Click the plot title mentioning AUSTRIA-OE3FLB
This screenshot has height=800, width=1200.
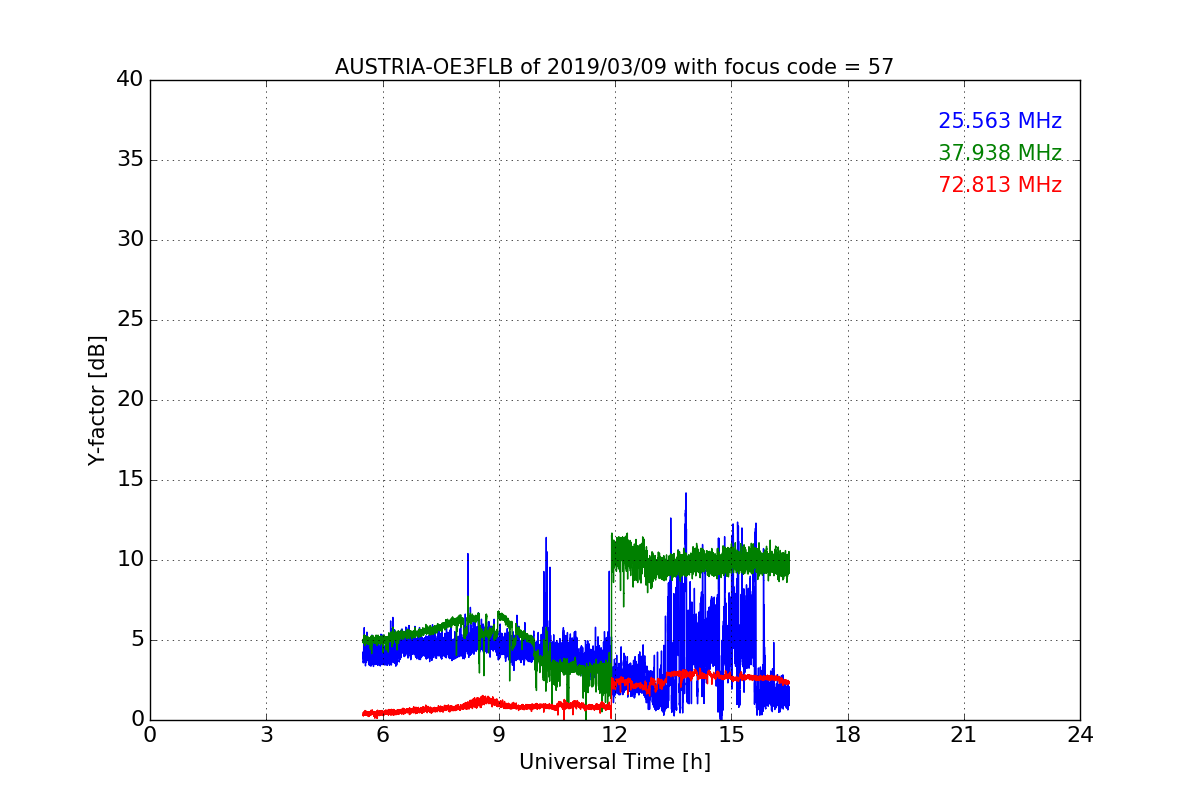[614, 67]
